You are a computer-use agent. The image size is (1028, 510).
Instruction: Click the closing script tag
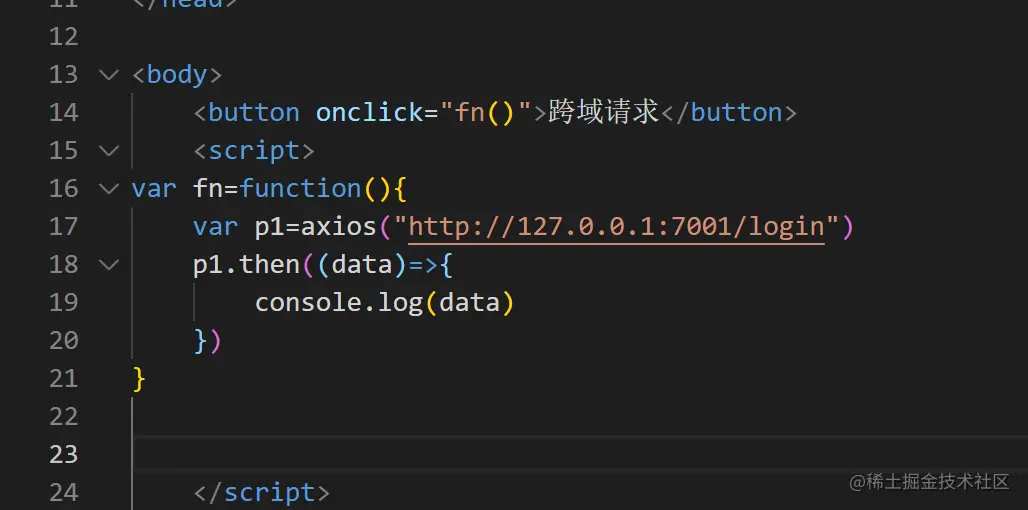[262, 492]
